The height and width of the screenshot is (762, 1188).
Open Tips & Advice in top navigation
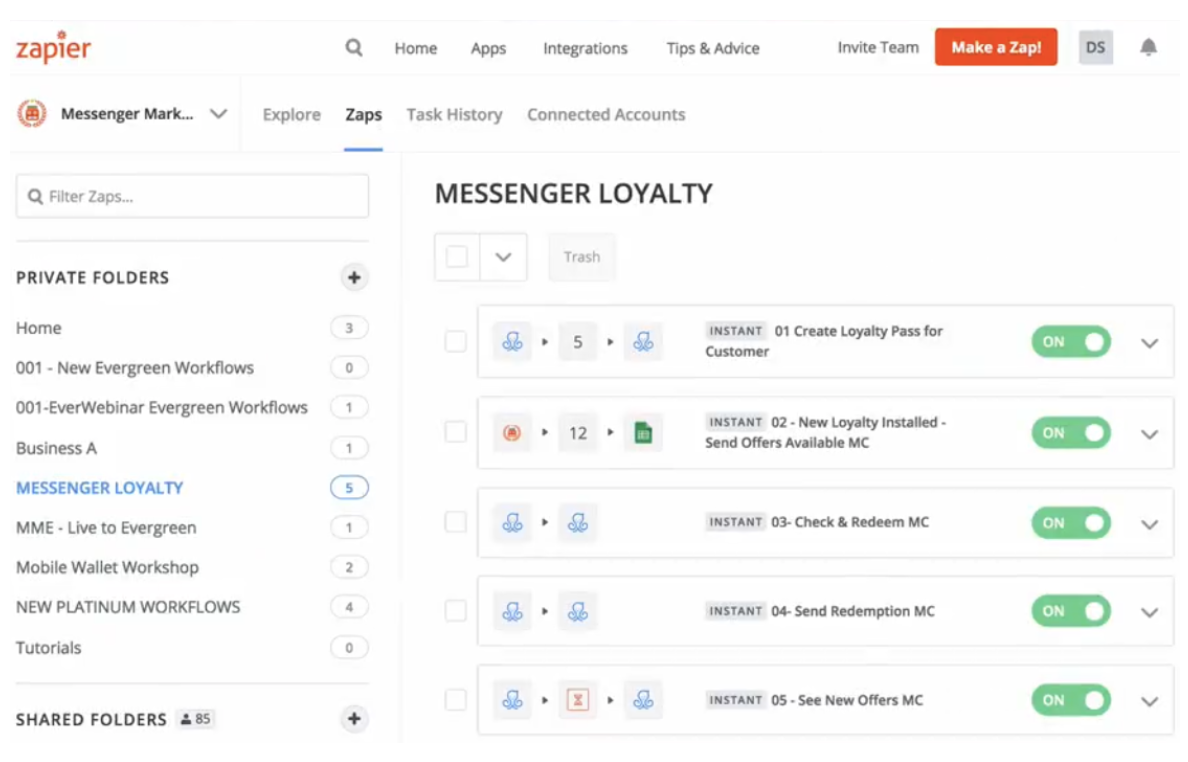tap(712, 48)
